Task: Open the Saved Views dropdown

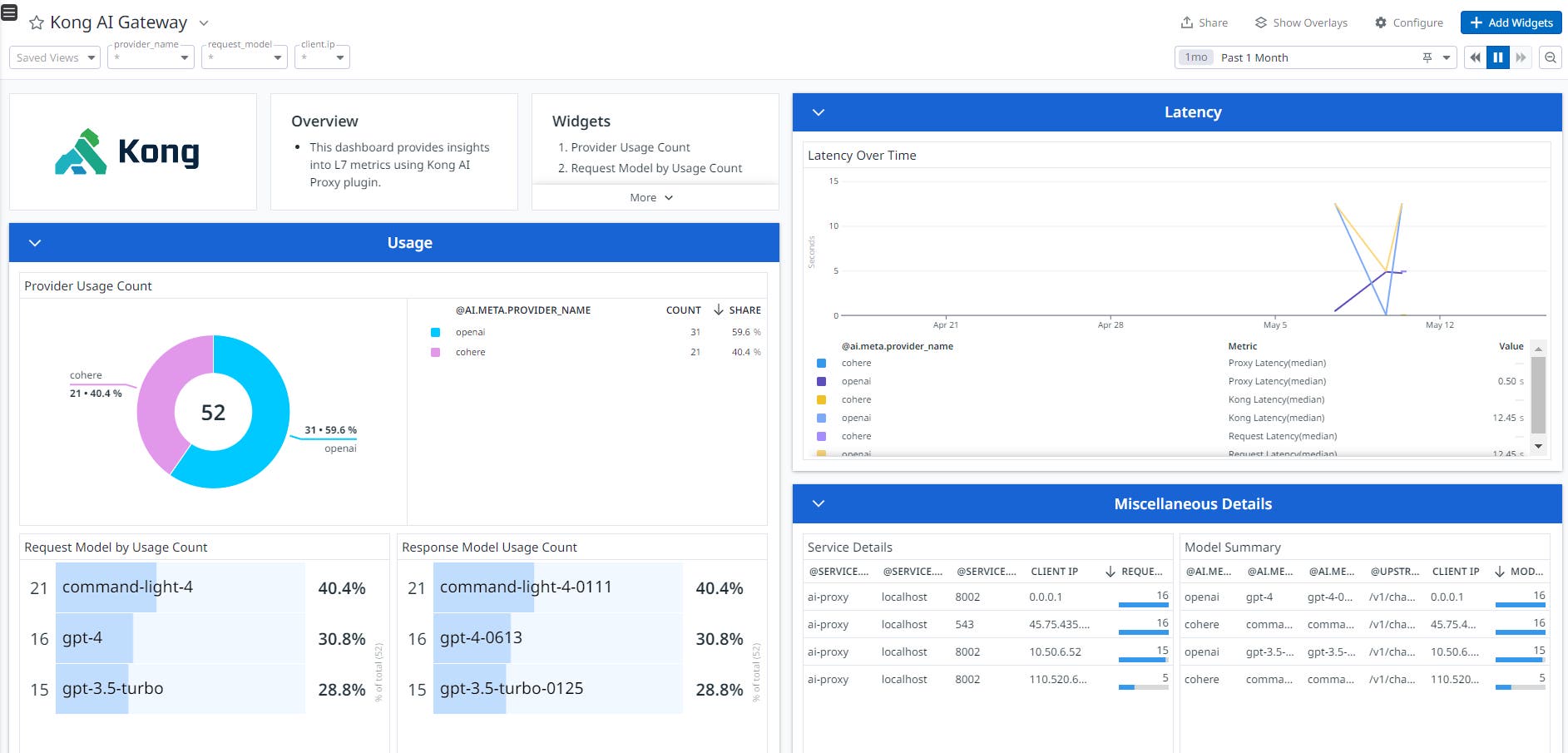Action: click(53, 57)
